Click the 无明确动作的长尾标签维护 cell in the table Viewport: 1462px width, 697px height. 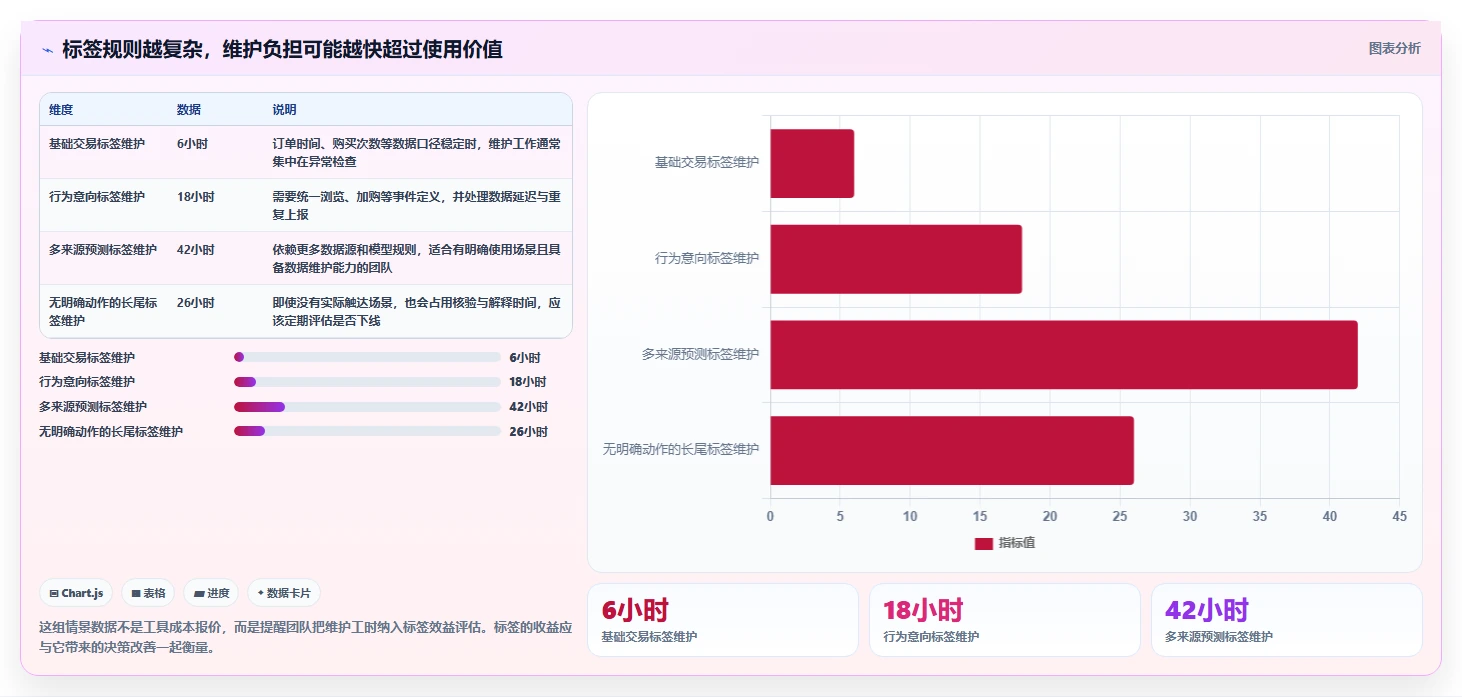point(103,312)
